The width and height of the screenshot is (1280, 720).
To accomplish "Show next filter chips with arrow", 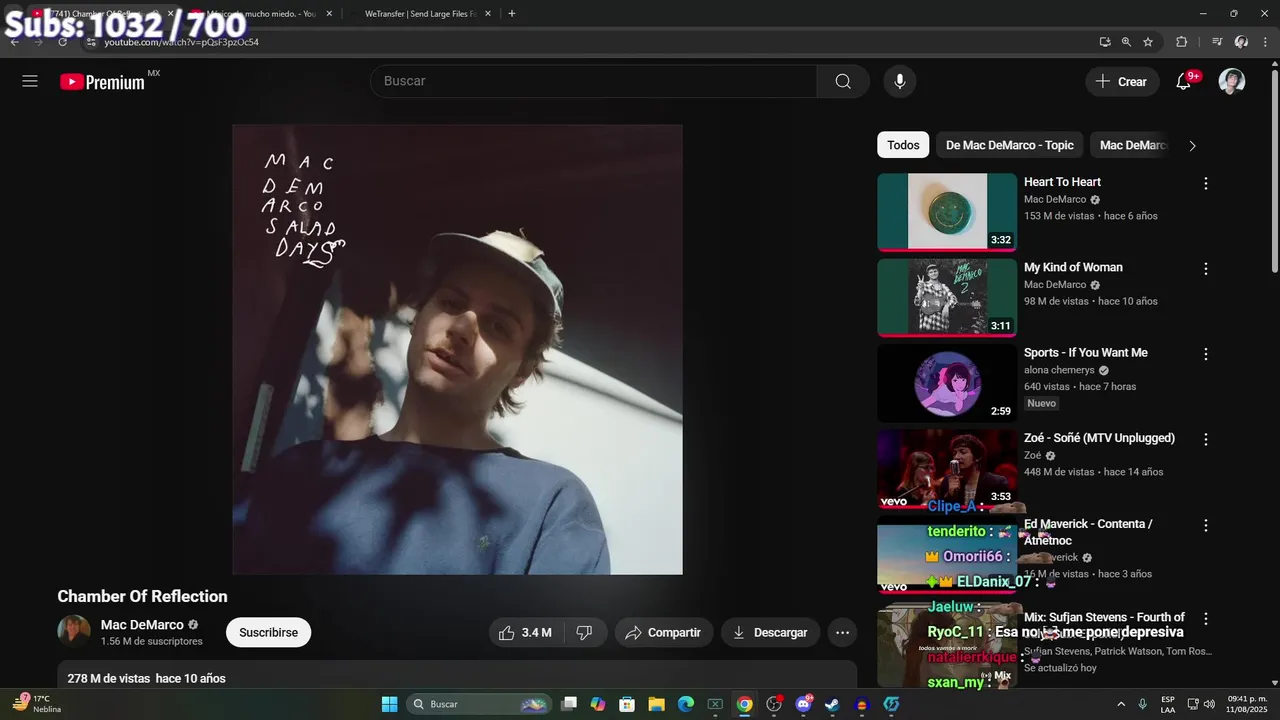I will click(x=1192, y=145).
